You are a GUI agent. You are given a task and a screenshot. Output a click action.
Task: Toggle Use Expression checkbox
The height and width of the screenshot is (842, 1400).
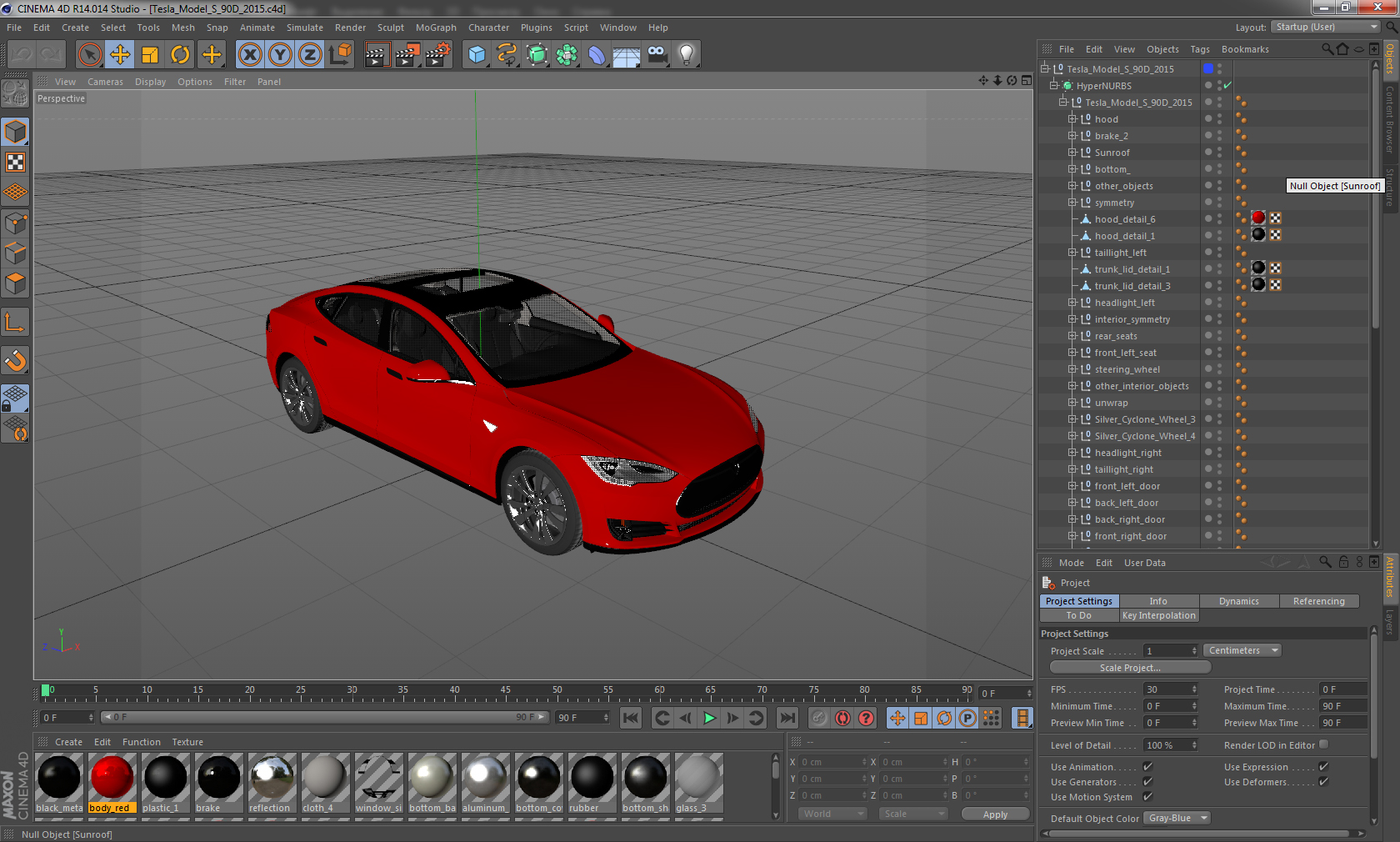1323,767
